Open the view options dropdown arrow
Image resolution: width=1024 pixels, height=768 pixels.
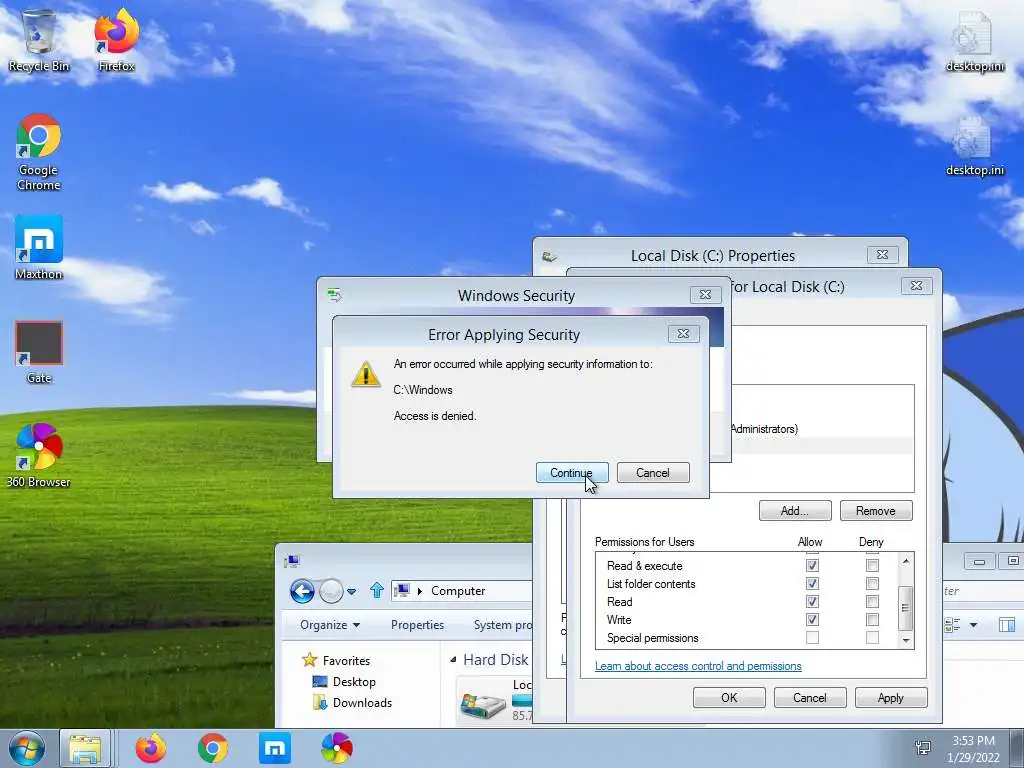point(973,625)
